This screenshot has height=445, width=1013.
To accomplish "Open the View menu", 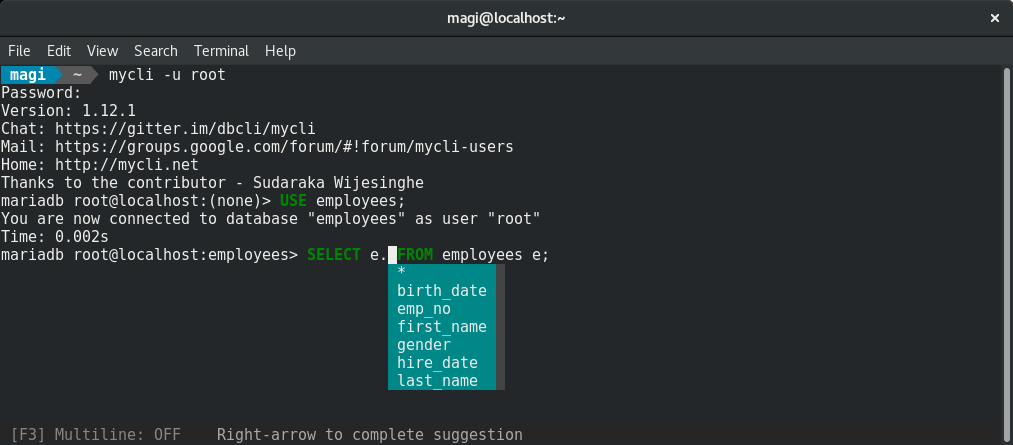I will tap(102, 51).
